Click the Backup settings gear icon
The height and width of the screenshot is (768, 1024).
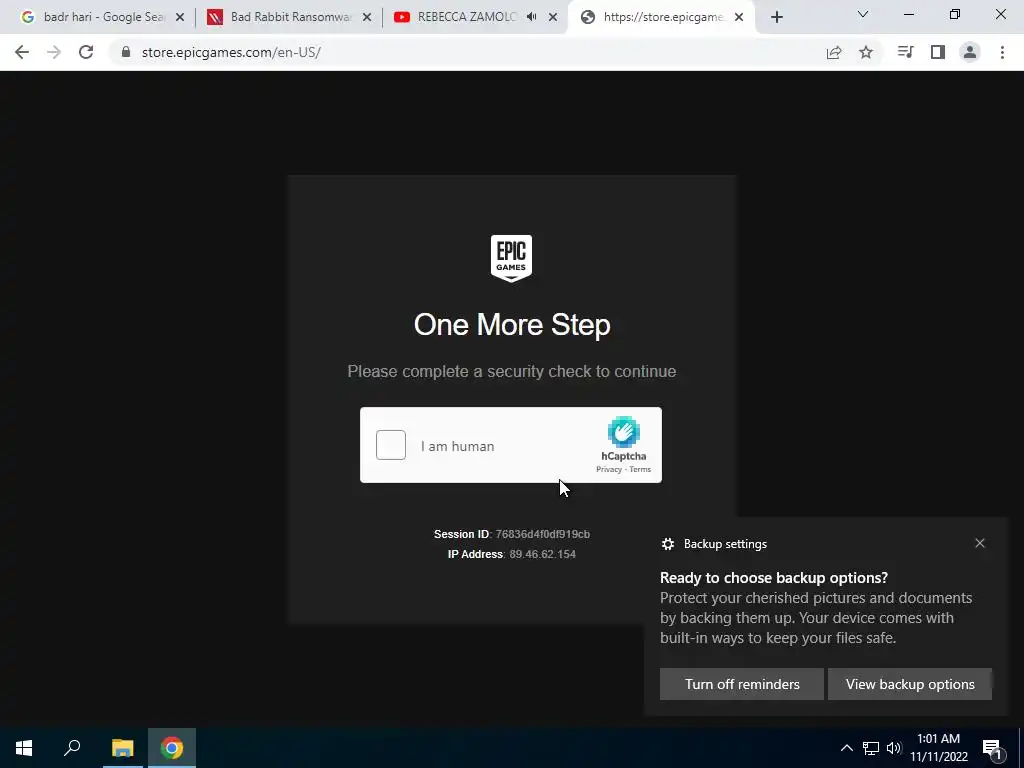[667, 544]
